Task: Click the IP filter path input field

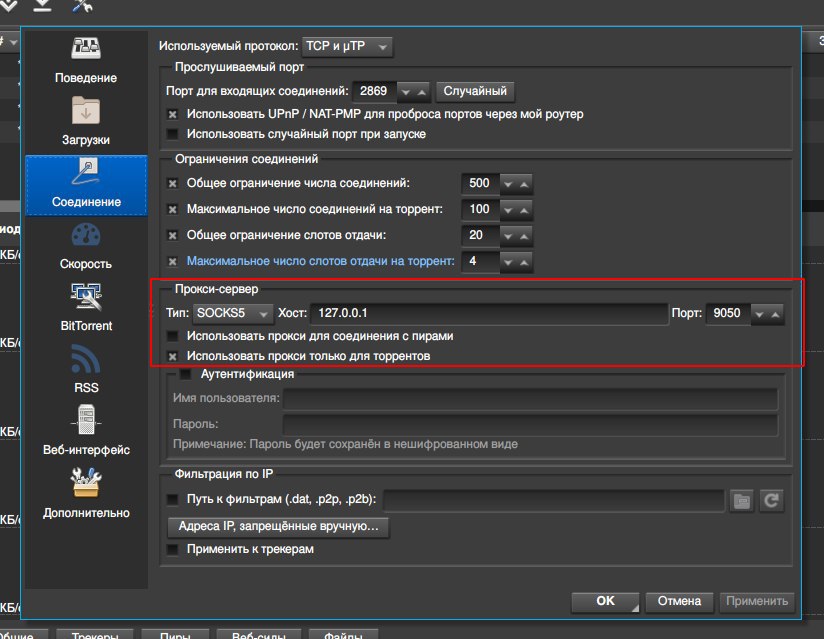Action: point(554,500)
